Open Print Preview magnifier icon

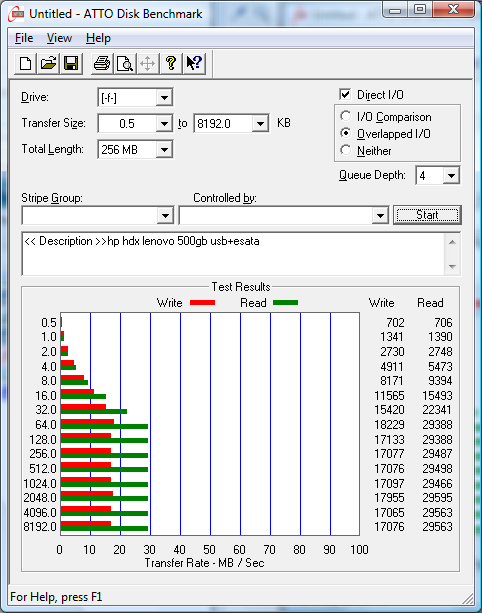(125, 63)
